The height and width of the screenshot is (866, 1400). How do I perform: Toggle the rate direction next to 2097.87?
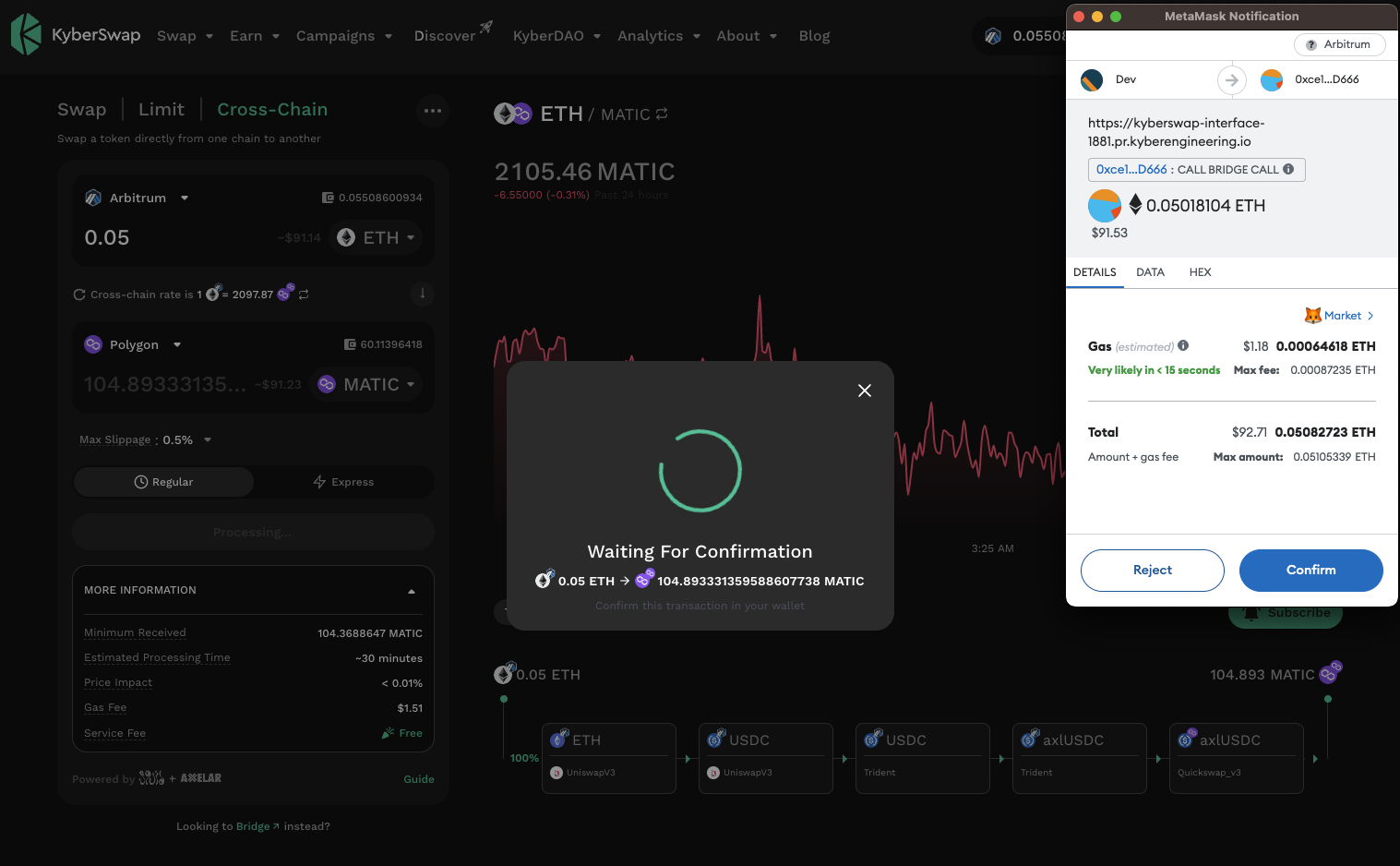point(304,295)
